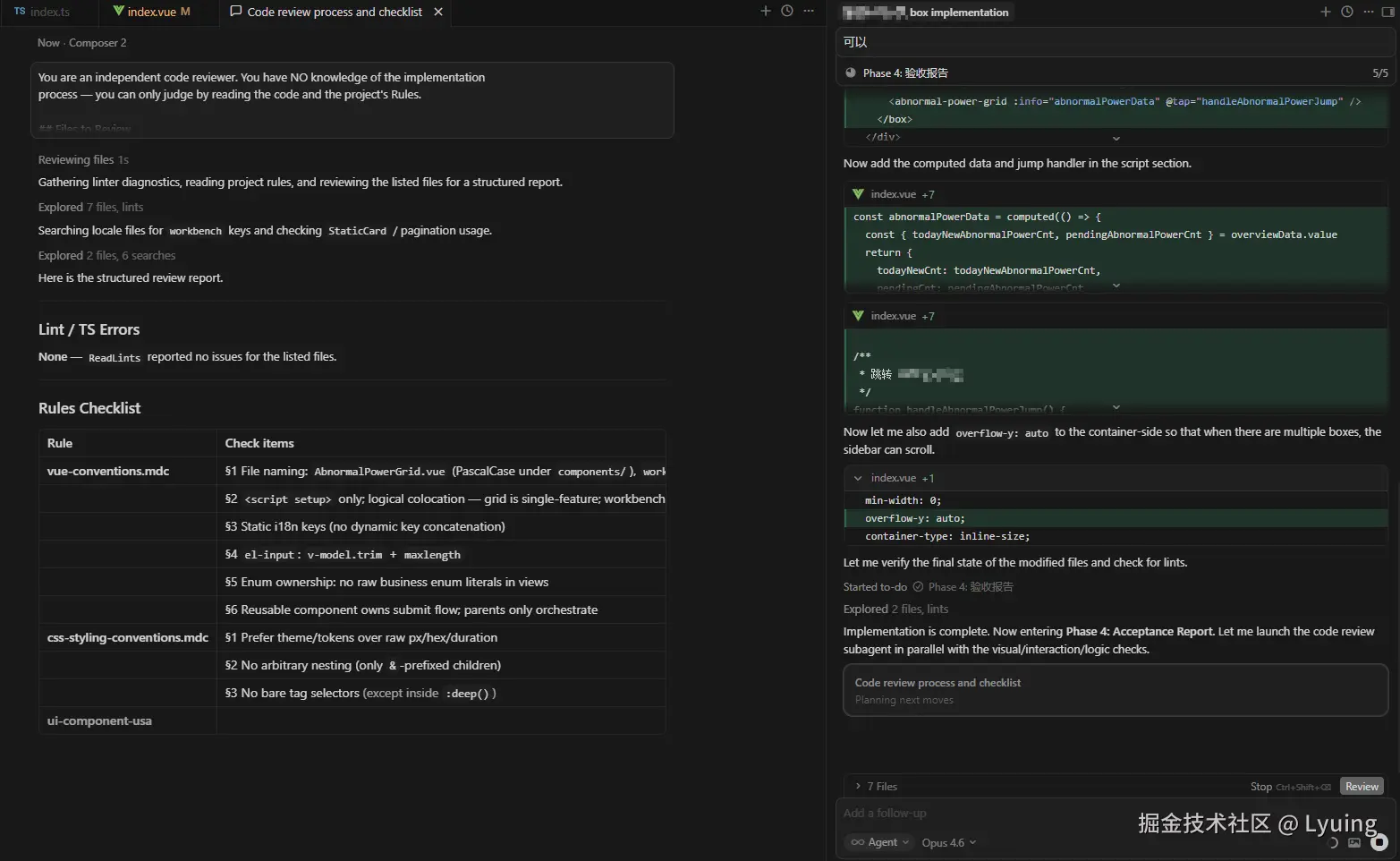
Task: Open left editor more actions ellipsis
Action: [809, 11]
